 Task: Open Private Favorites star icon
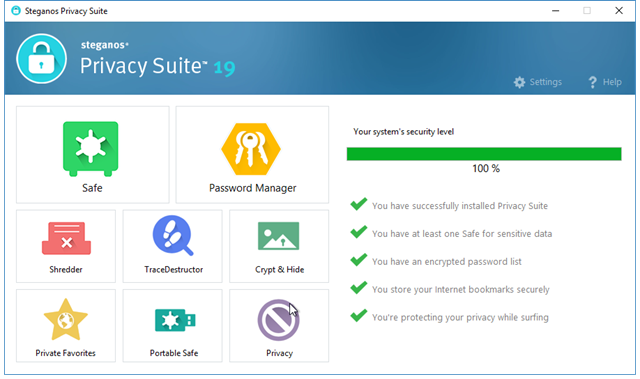(x=66, y=319)
